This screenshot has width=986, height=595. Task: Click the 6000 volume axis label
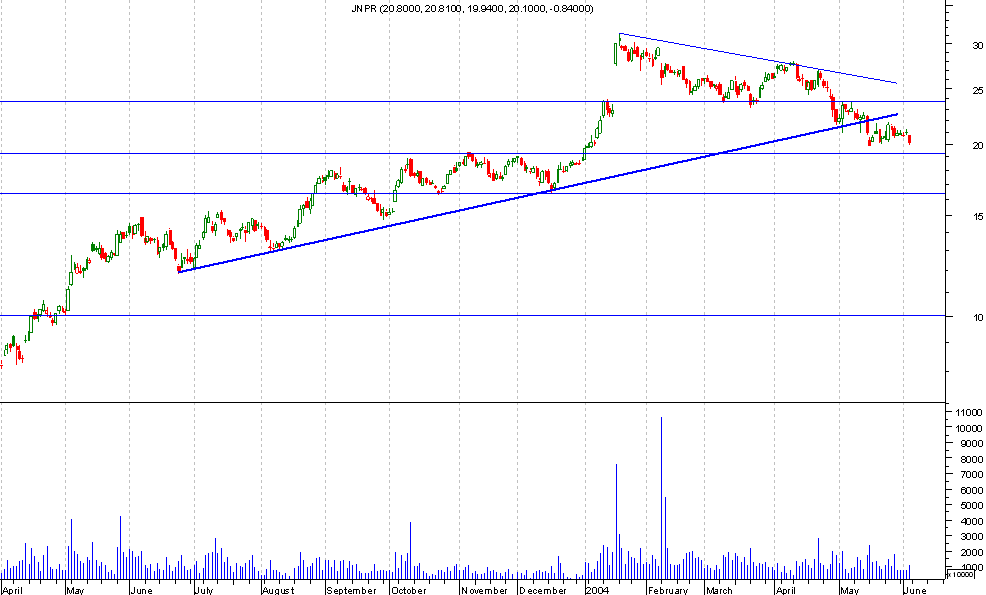(972, 490)
